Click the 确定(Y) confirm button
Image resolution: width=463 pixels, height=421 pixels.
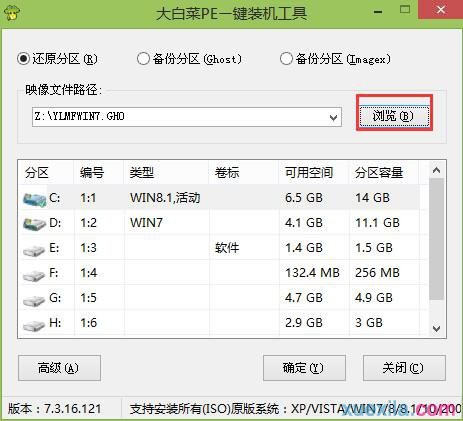[304, 368]
